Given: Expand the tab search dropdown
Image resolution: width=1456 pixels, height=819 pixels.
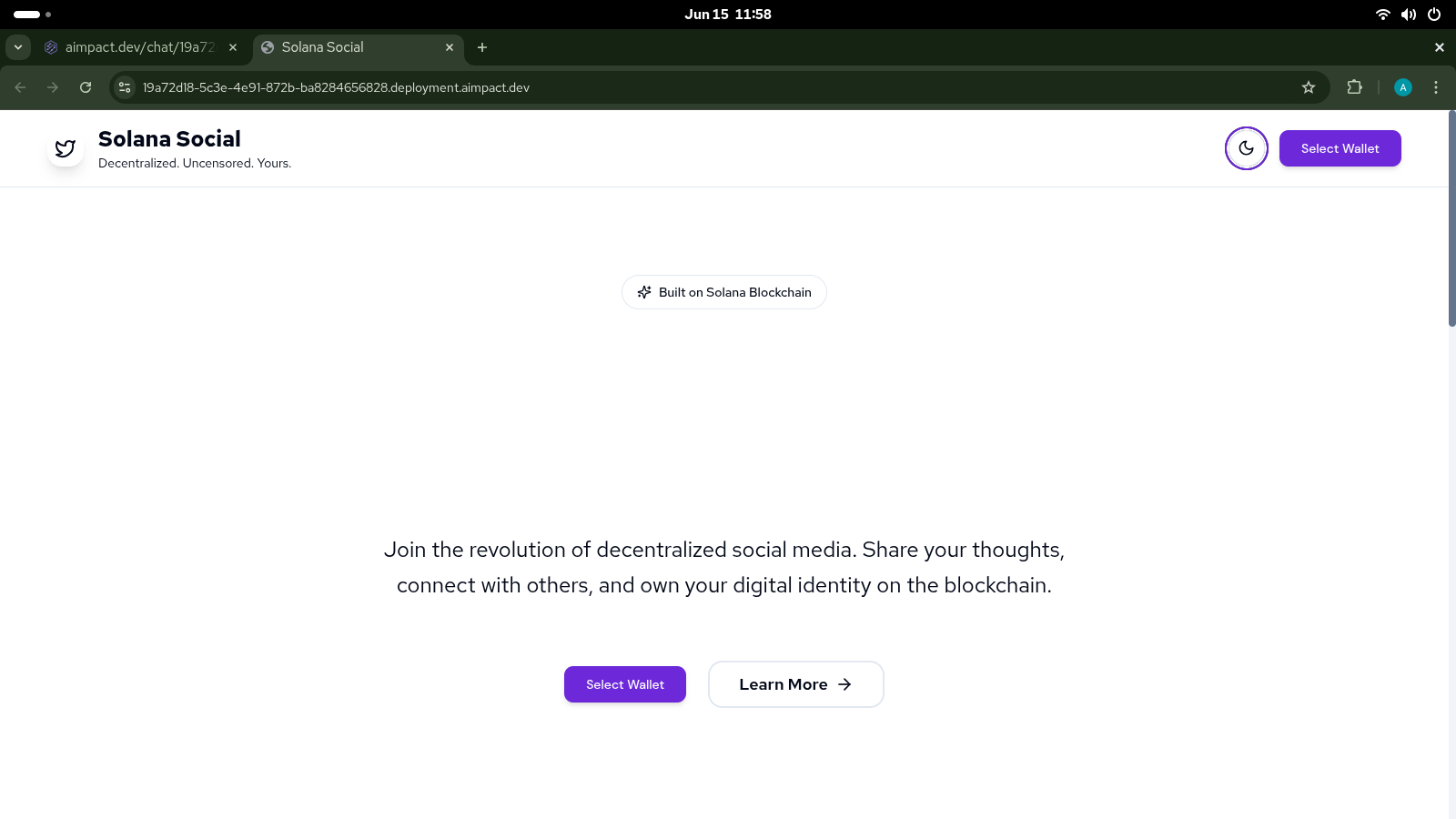Looking at the screenshot, I should click(x=18, y=47).
